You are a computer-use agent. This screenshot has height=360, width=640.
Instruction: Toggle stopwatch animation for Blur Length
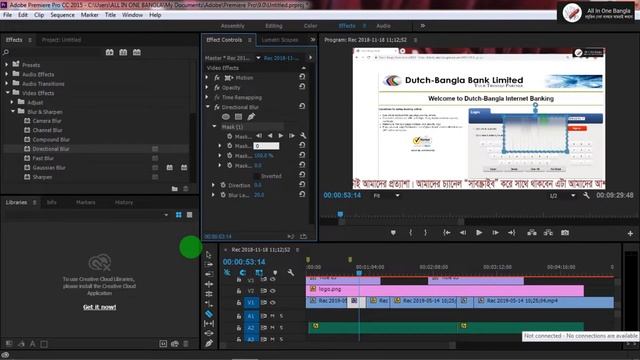[x=223, y=195]
